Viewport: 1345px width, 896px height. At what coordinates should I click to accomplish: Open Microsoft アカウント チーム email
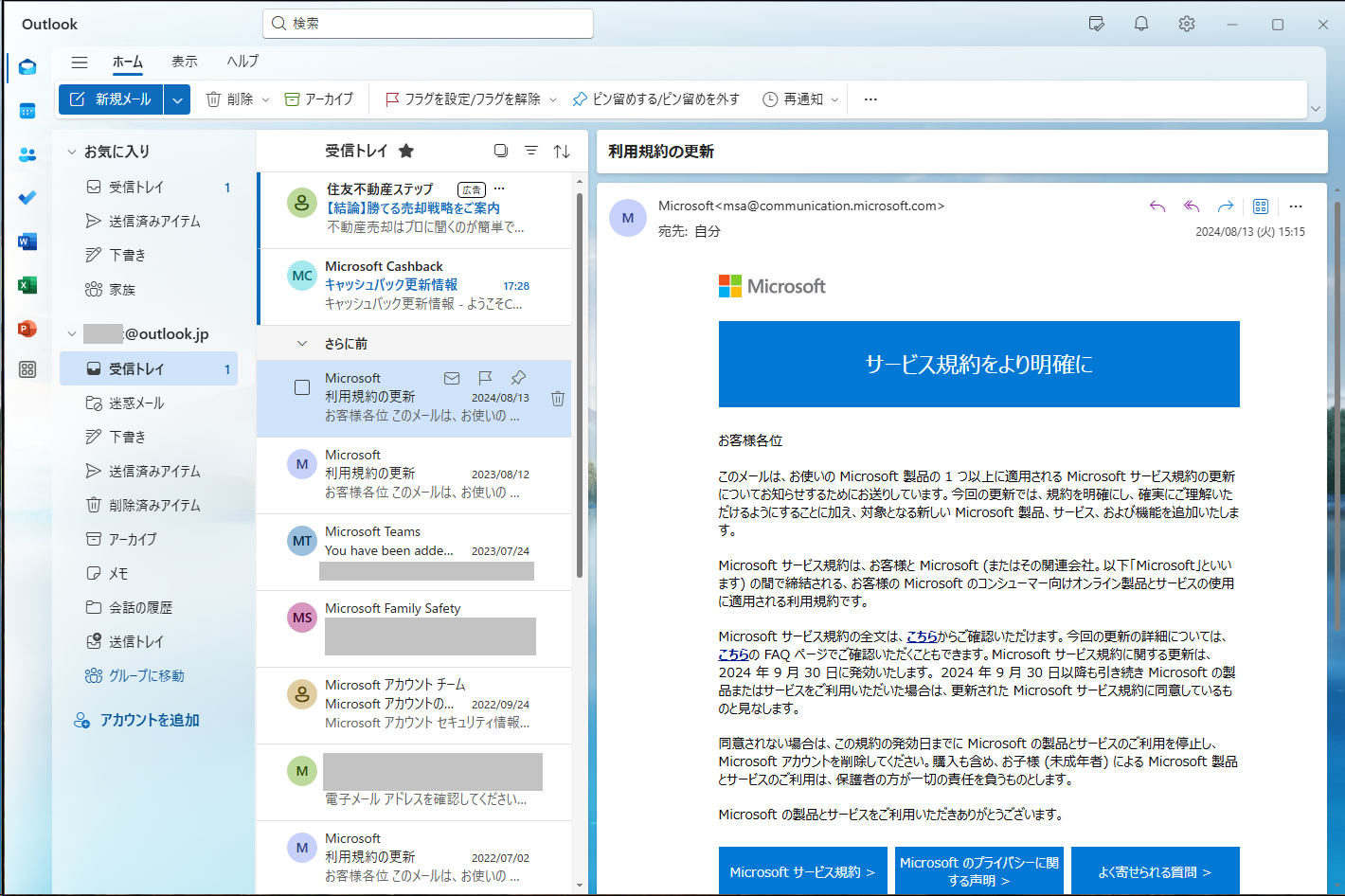click(x=414, y=705)
